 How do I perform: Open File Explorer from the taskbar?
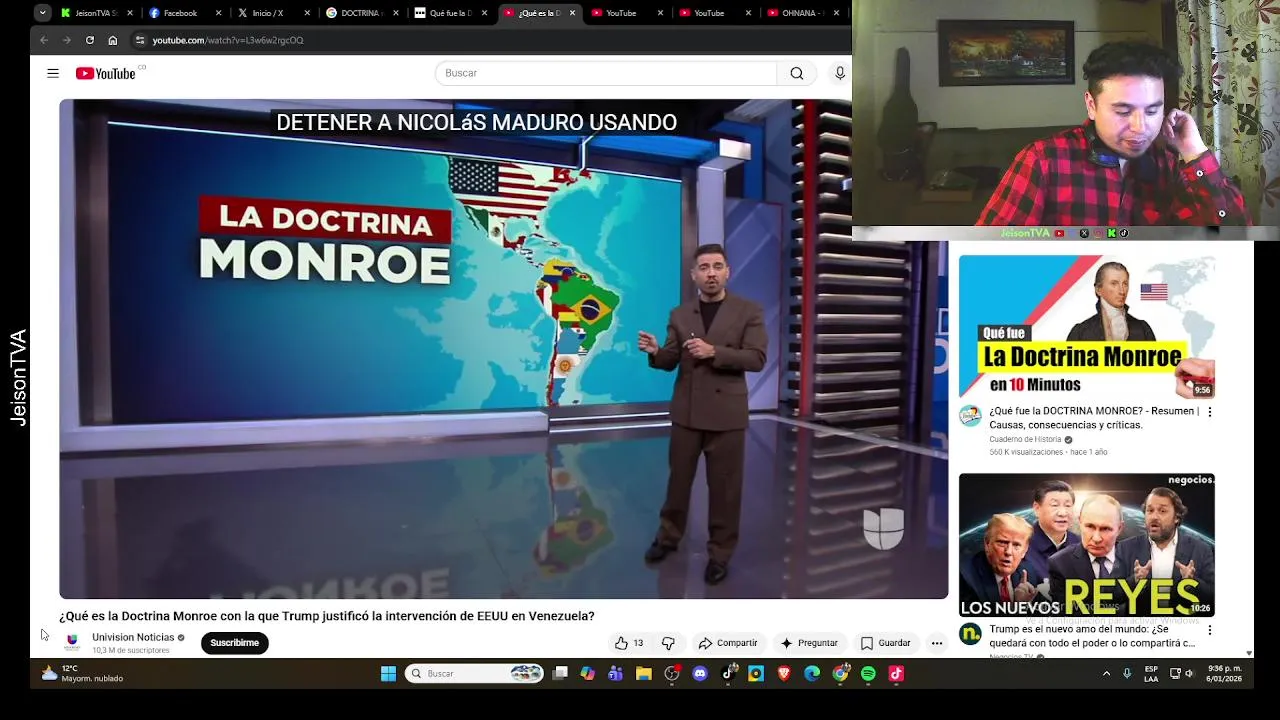click(644, 674)
